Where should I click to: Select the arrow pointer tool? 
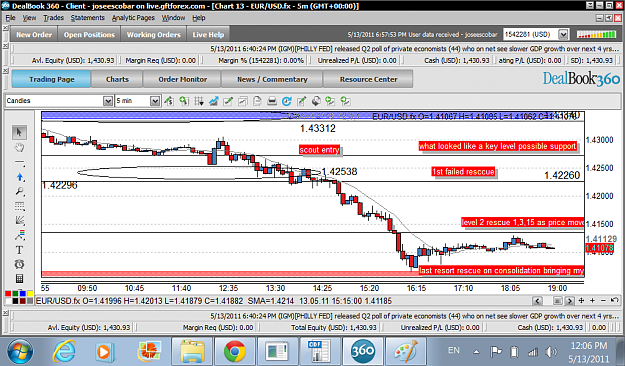tap(19, 132)
